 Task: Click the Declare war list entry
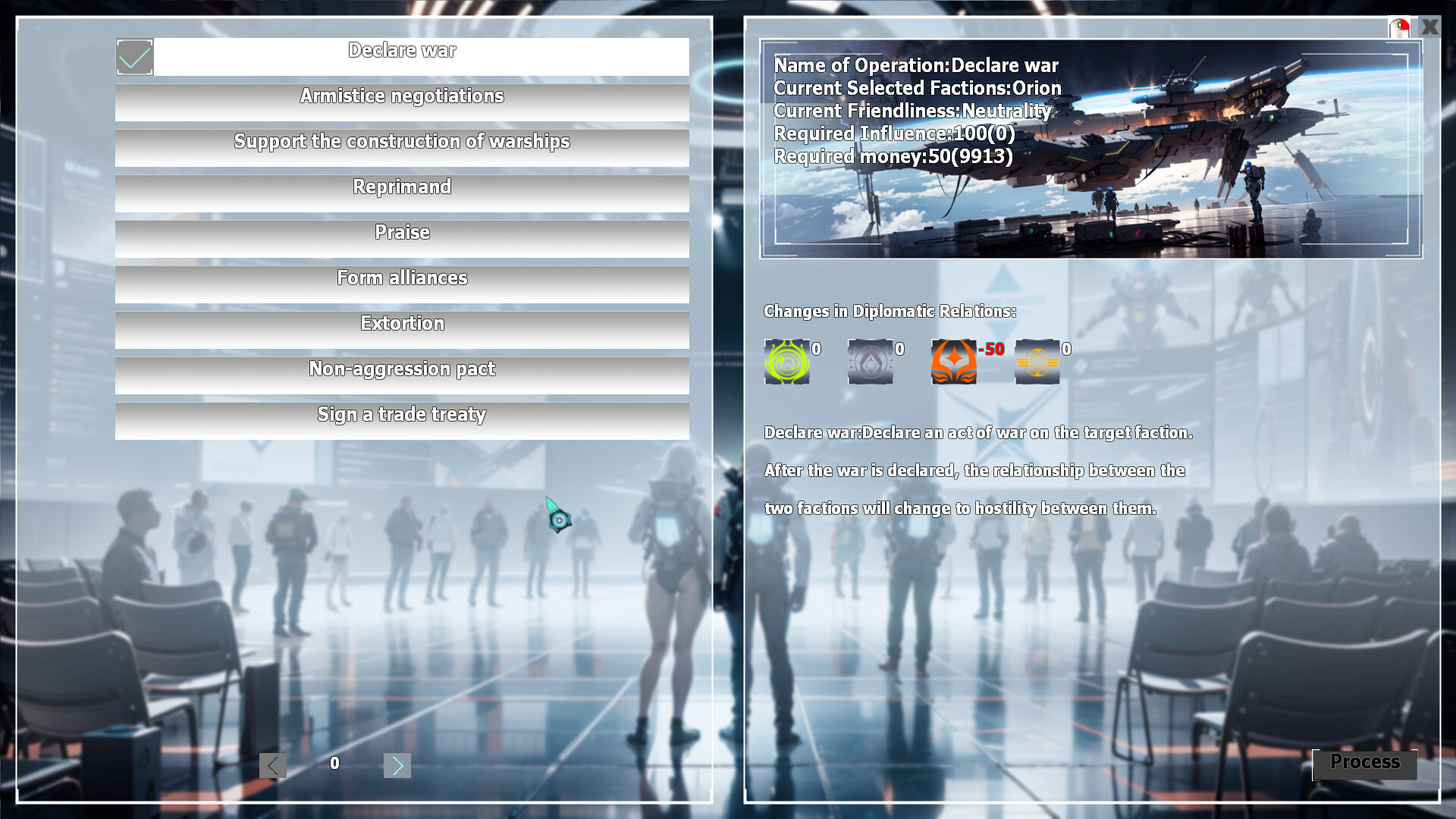(421, 57)
